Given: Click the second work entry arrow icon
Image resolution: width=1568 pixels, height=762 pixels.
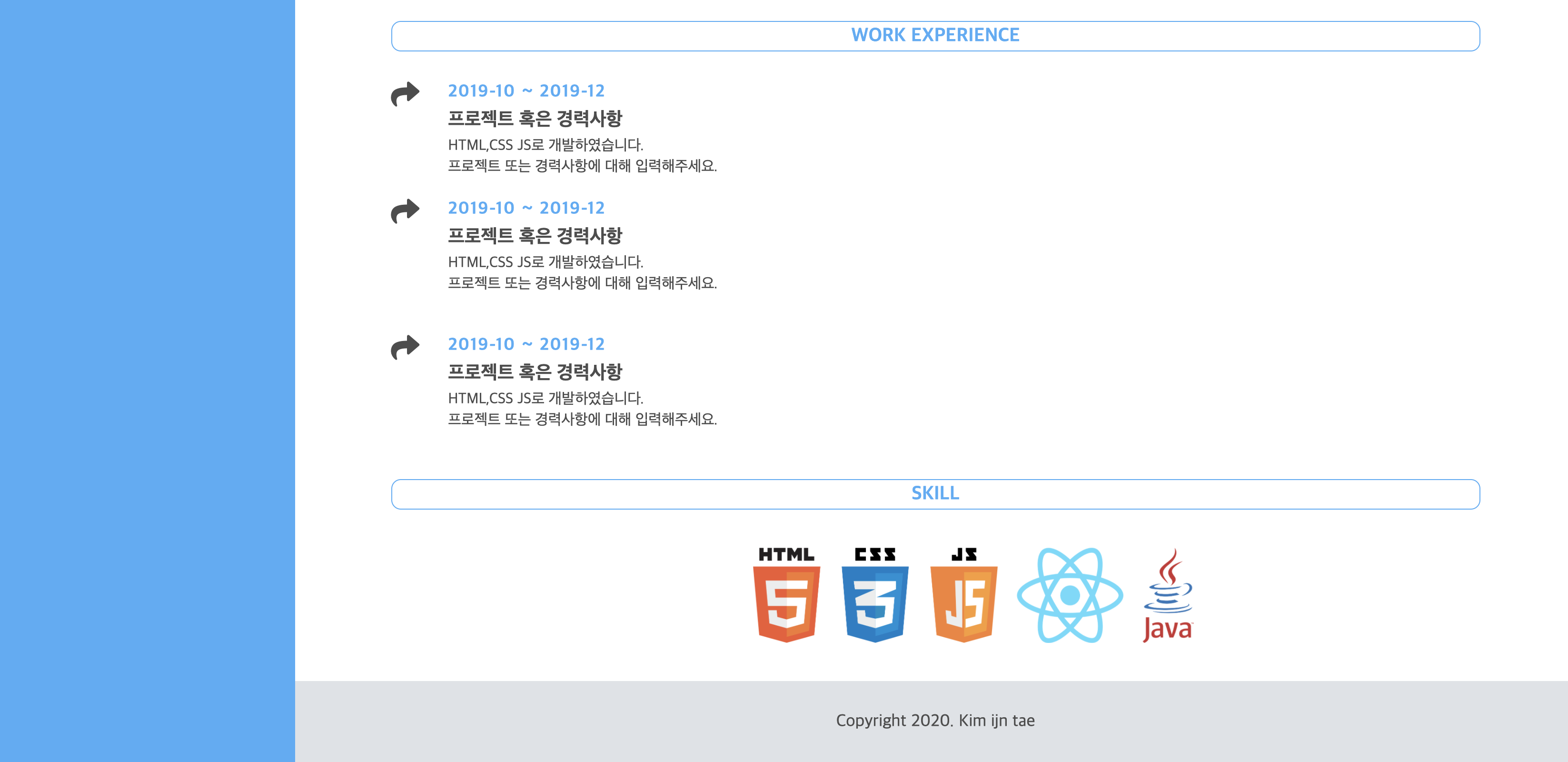Looking at the screenshot, I should coord(405,211).
